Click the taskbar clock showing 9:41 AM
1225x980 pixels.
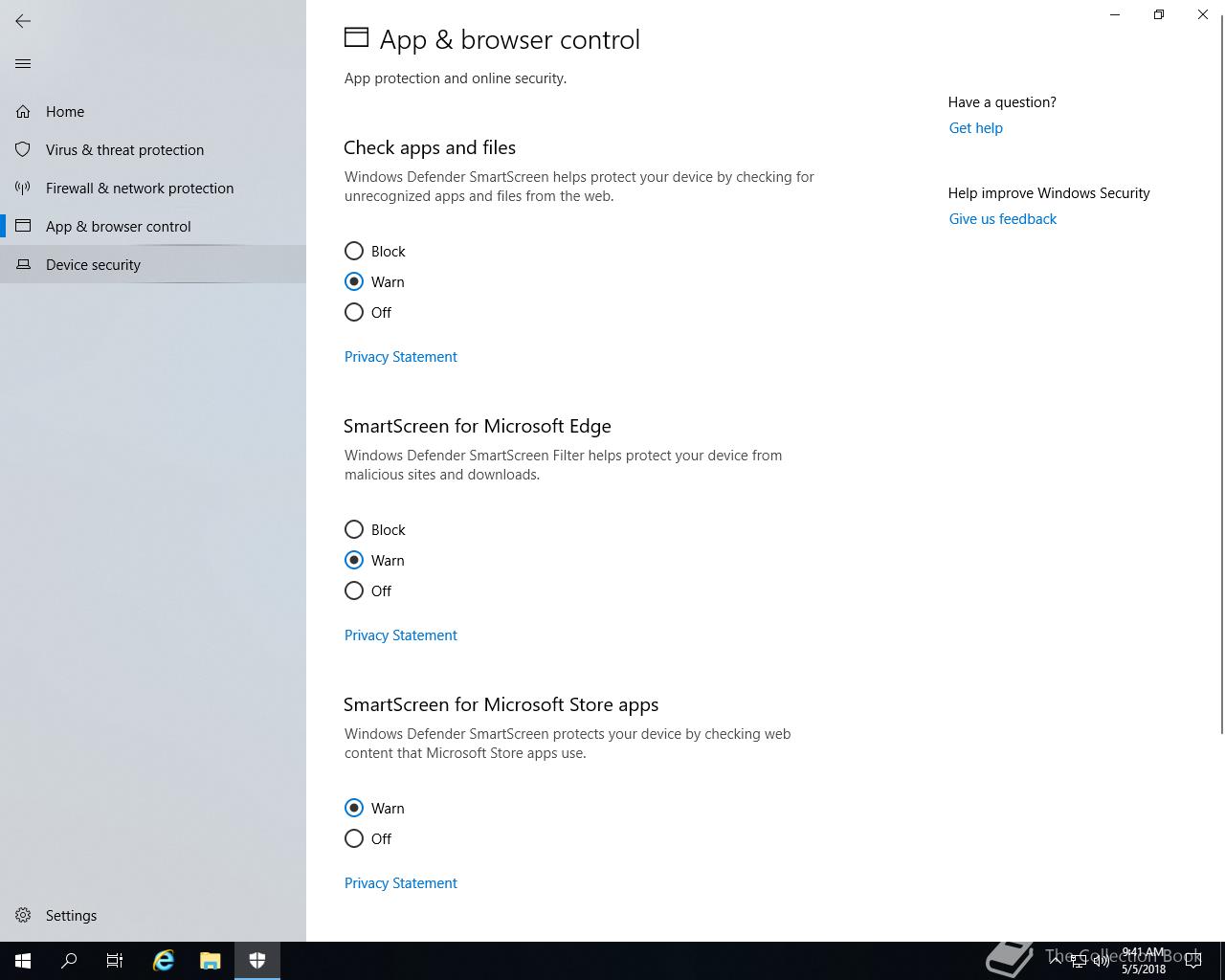[1144, 961]
